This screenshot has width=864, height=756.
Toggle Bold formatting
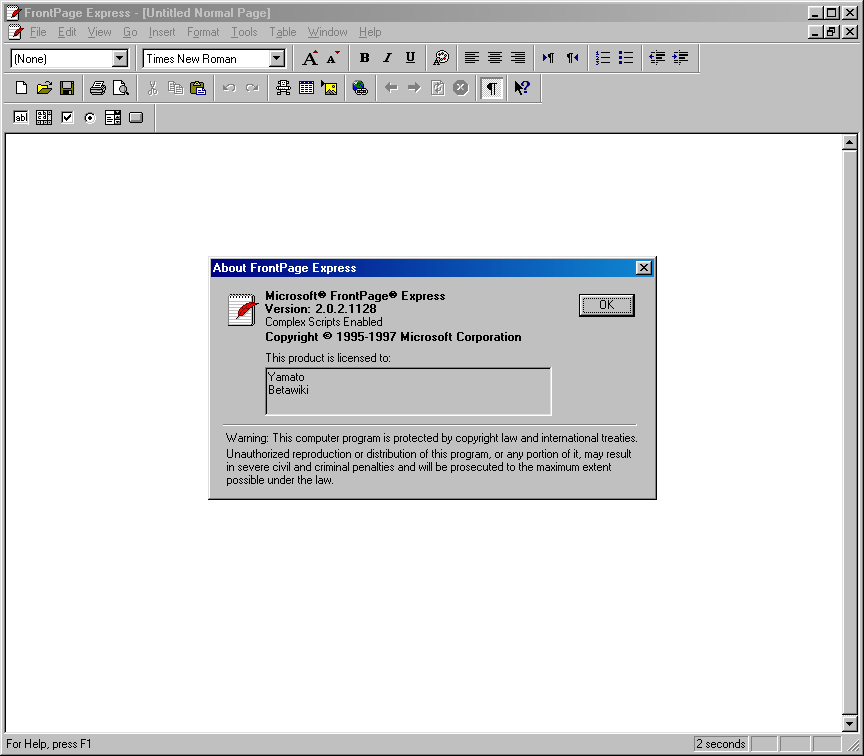click(x=364, y=58)
